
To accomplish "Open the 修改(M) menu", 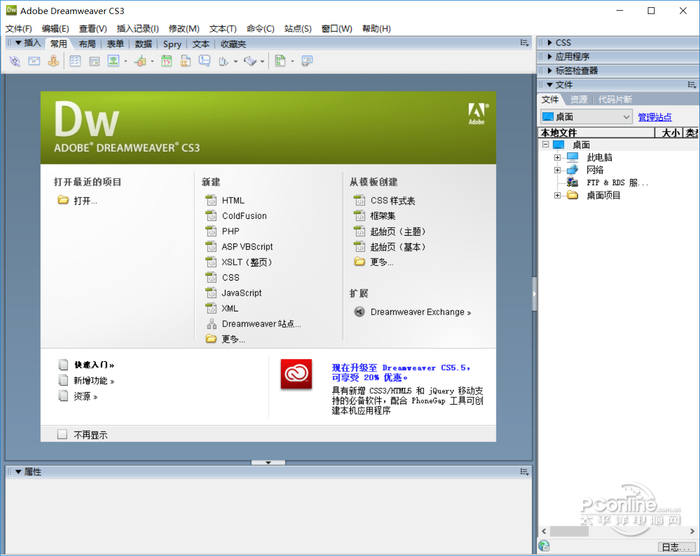I will coord(184,29).
